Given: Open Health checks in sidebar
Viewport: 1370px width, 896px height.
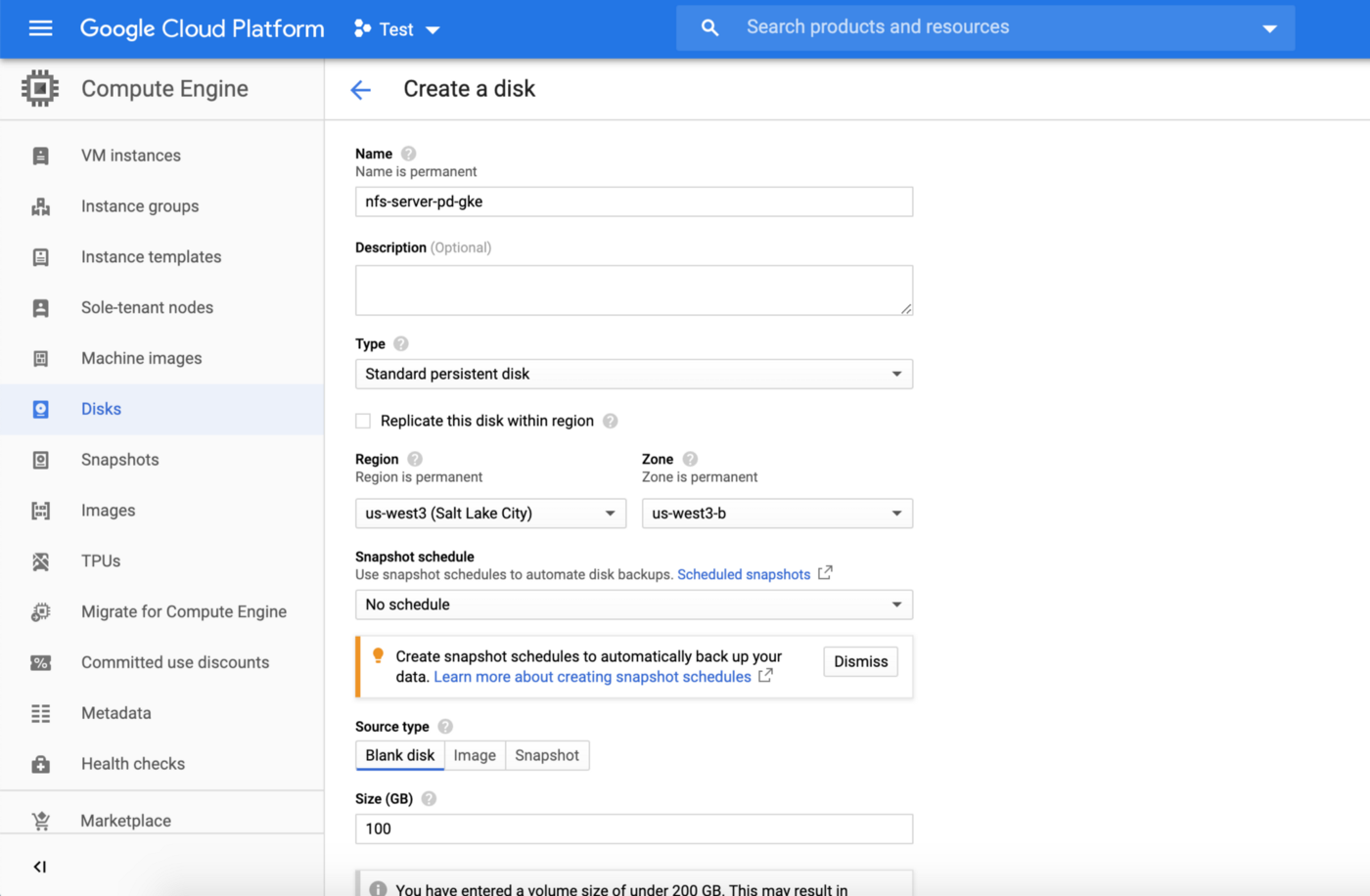Looking at the screenshot, I should pyautogui.click(x=133, y=764).
